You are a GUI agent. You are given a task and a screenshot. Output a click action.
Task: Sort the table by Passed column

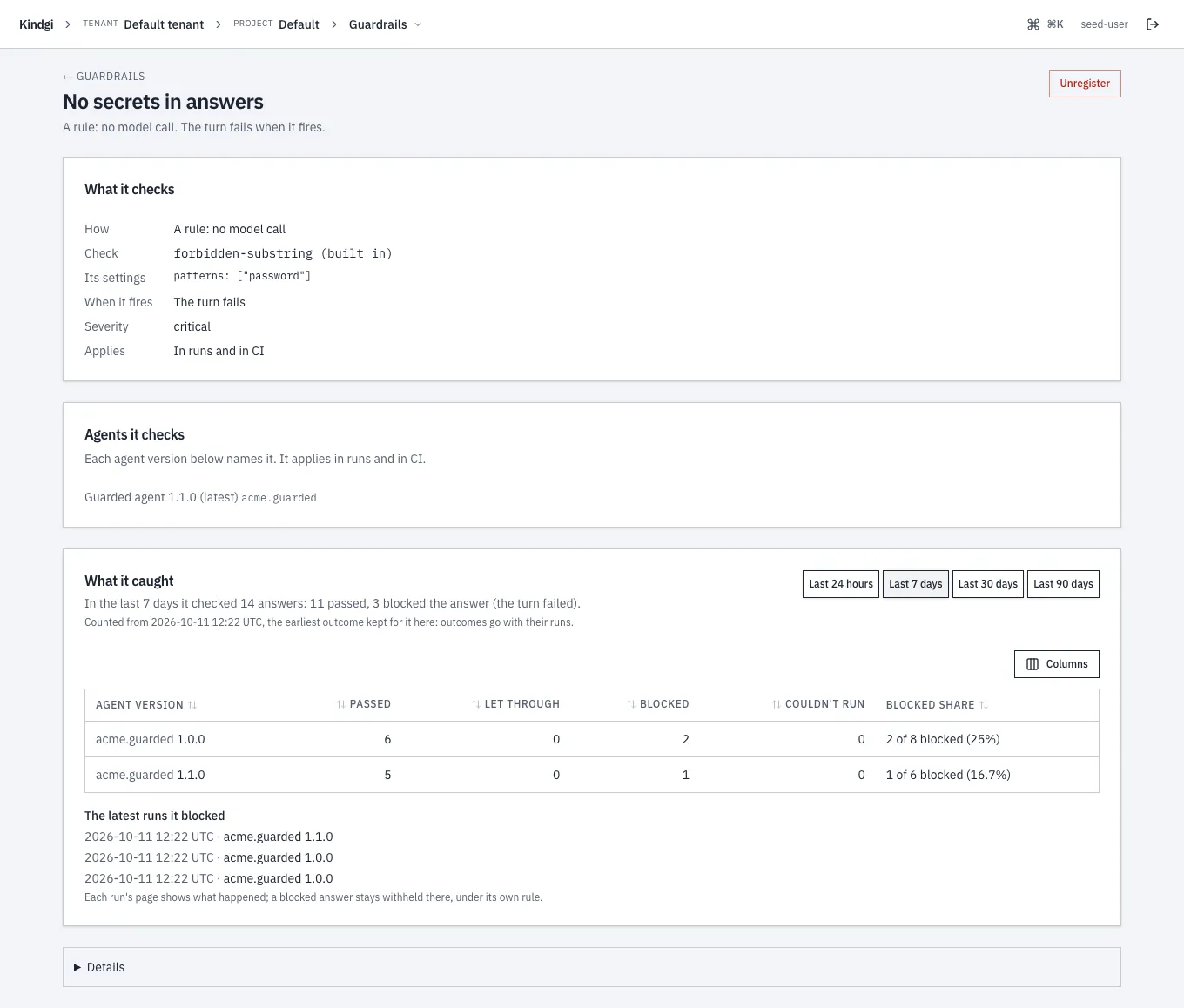click(363, 704)
